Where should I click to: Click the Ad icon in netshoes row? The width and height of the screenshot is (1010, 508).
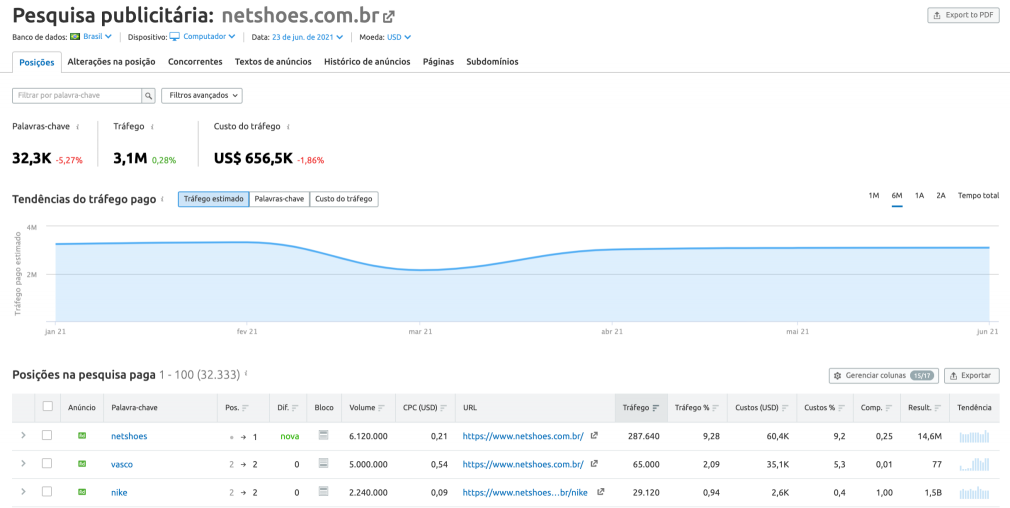(x=82, y=437)
